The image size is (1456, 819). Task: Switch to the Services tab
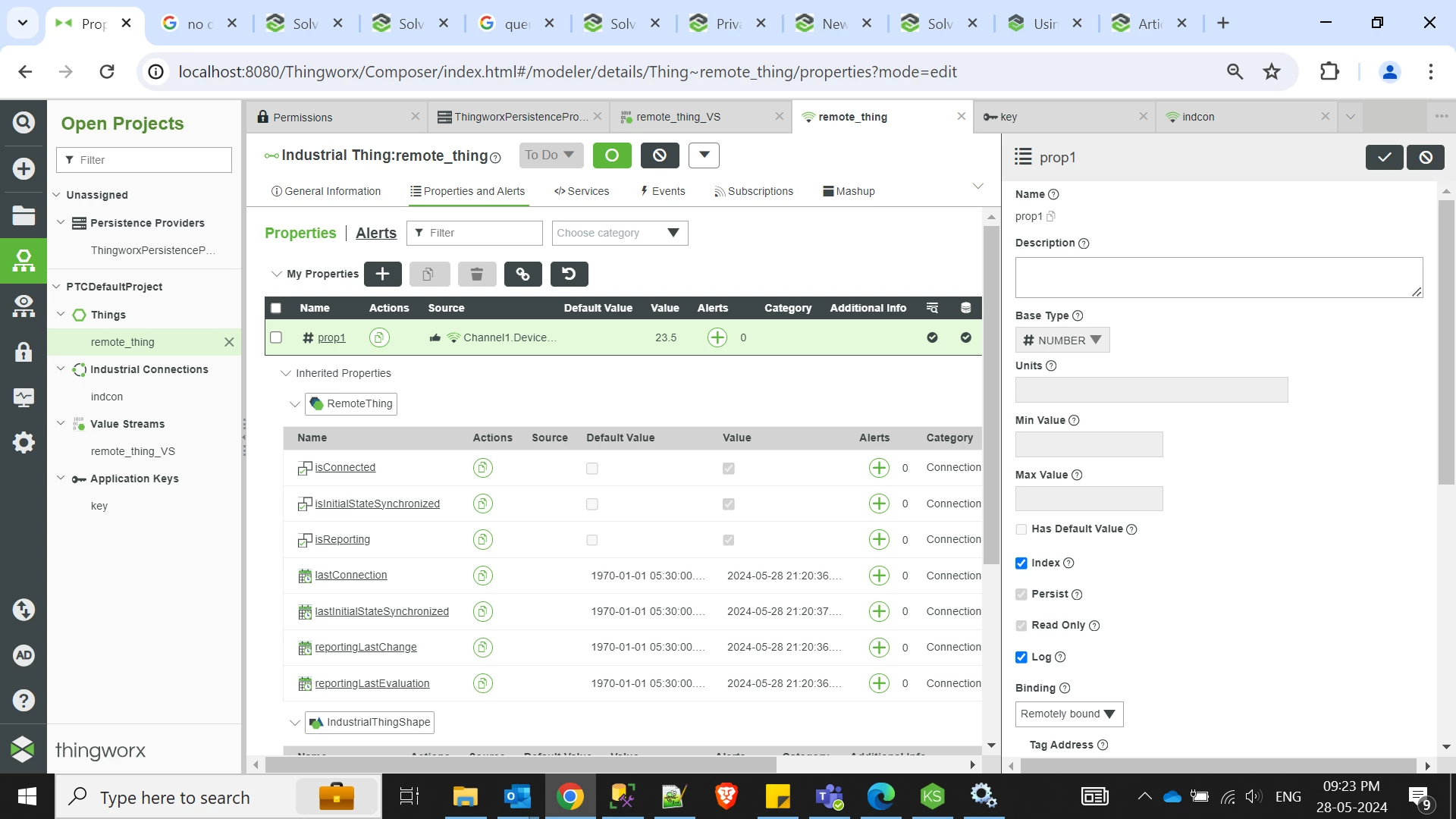click(582, 191)
